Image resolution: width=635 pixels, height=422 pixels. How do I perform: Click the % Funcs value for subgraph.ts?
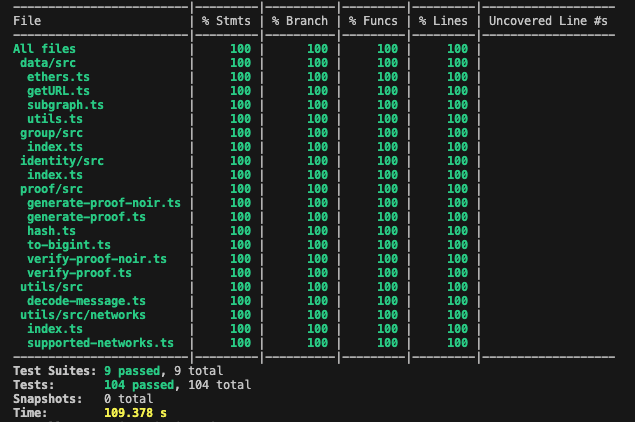coord(388,105)
